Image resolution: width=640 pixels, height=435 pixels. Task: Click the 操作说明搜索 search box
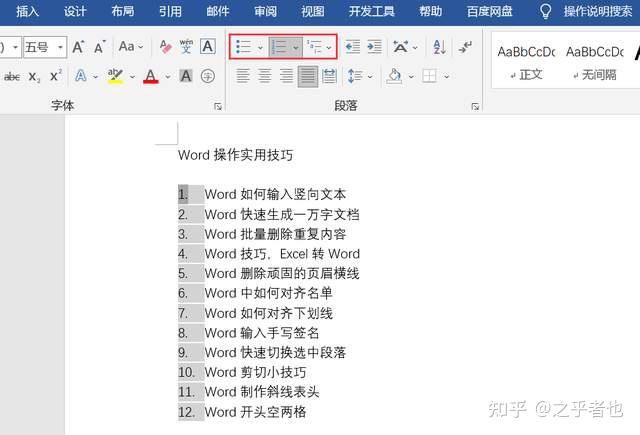click(x=598, y=11)
